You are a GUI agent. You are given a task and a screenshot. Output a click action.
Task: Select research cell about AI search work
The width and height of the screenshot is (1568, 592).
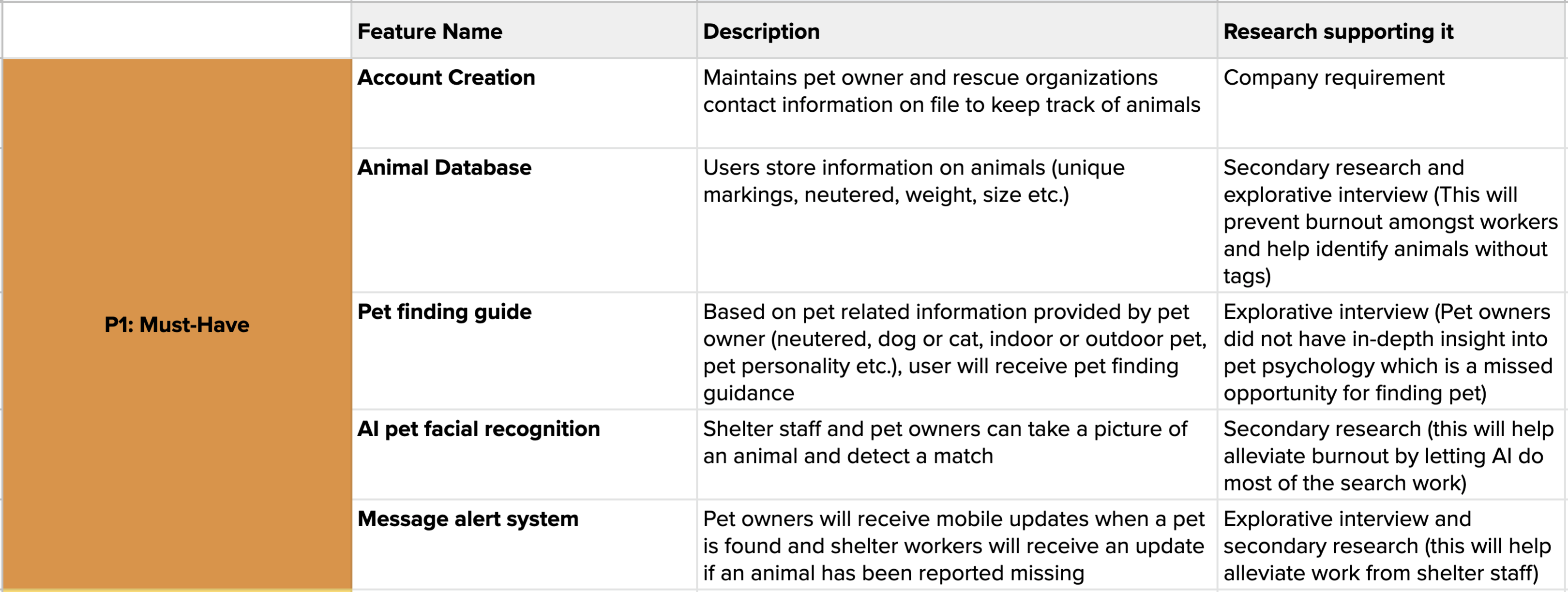tap(1391, 455)
